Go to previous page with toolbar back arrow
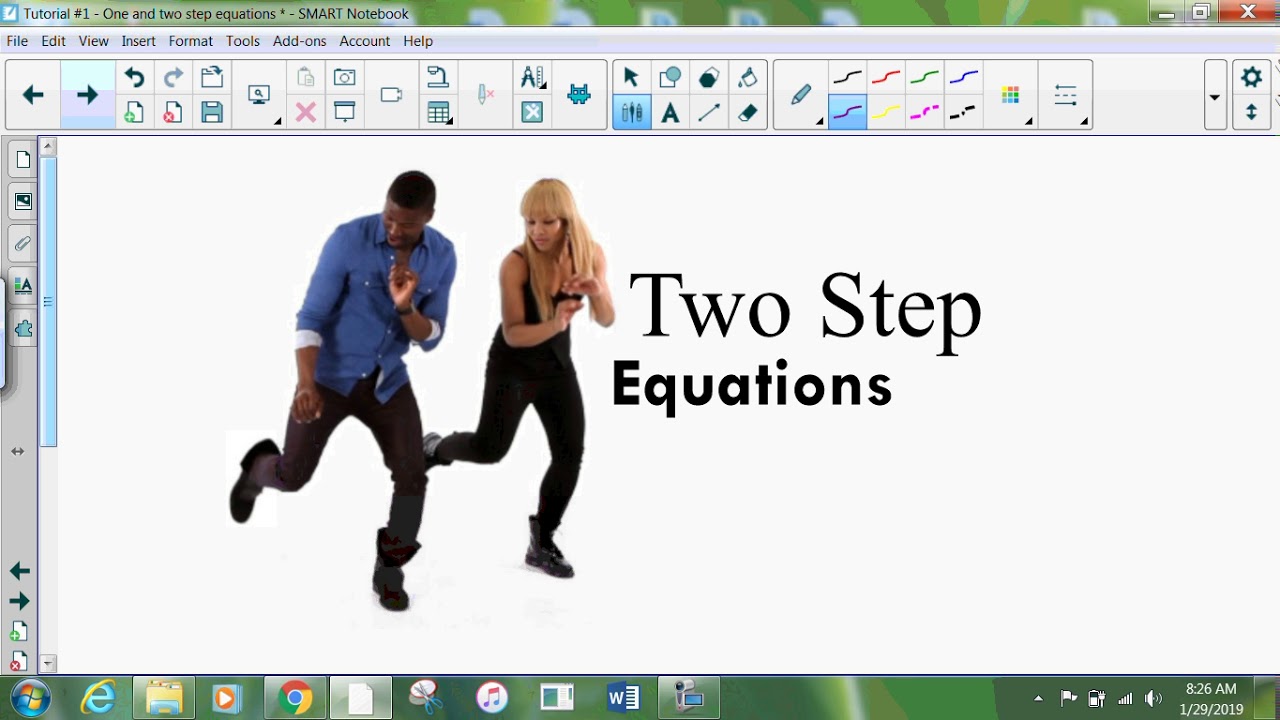 33,95
